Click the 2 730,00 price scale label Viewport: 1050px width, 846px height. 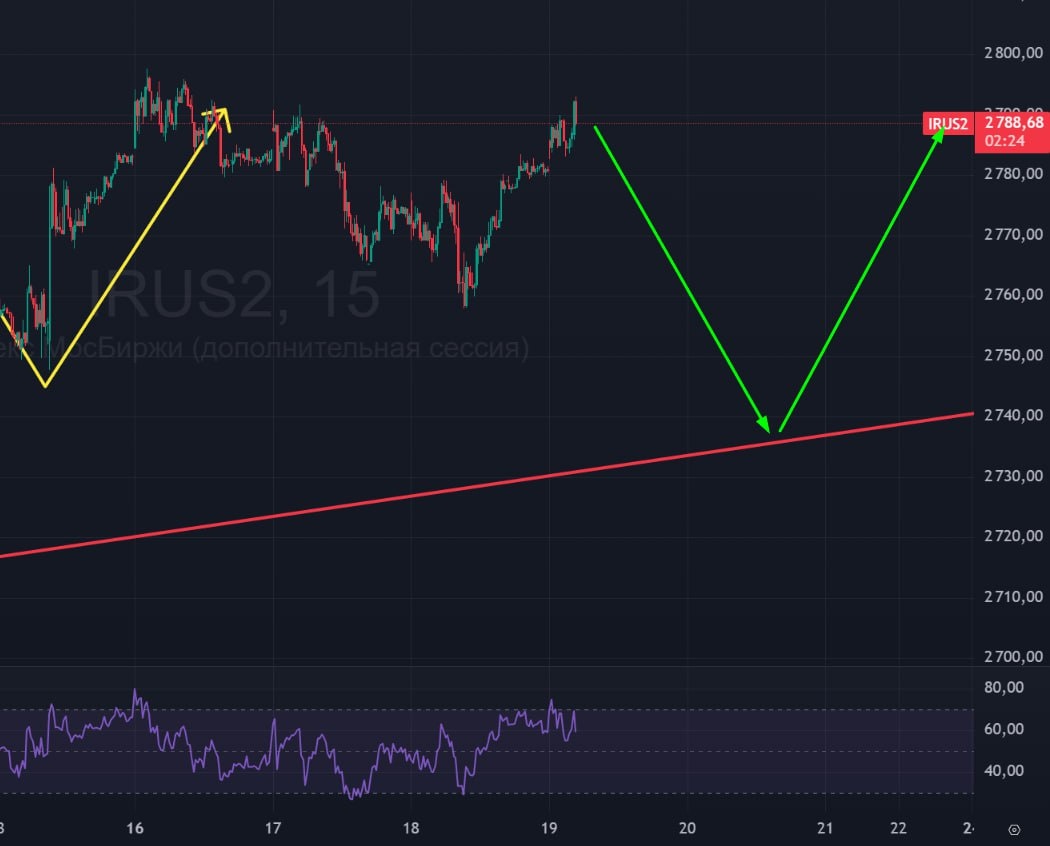click(1013, 476)
